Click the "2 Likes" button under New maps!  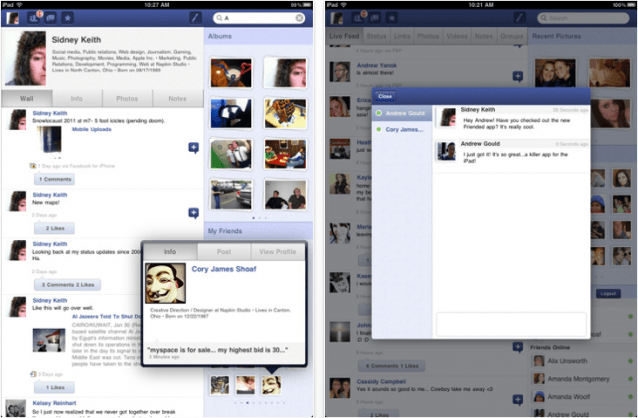click(55, 228)
